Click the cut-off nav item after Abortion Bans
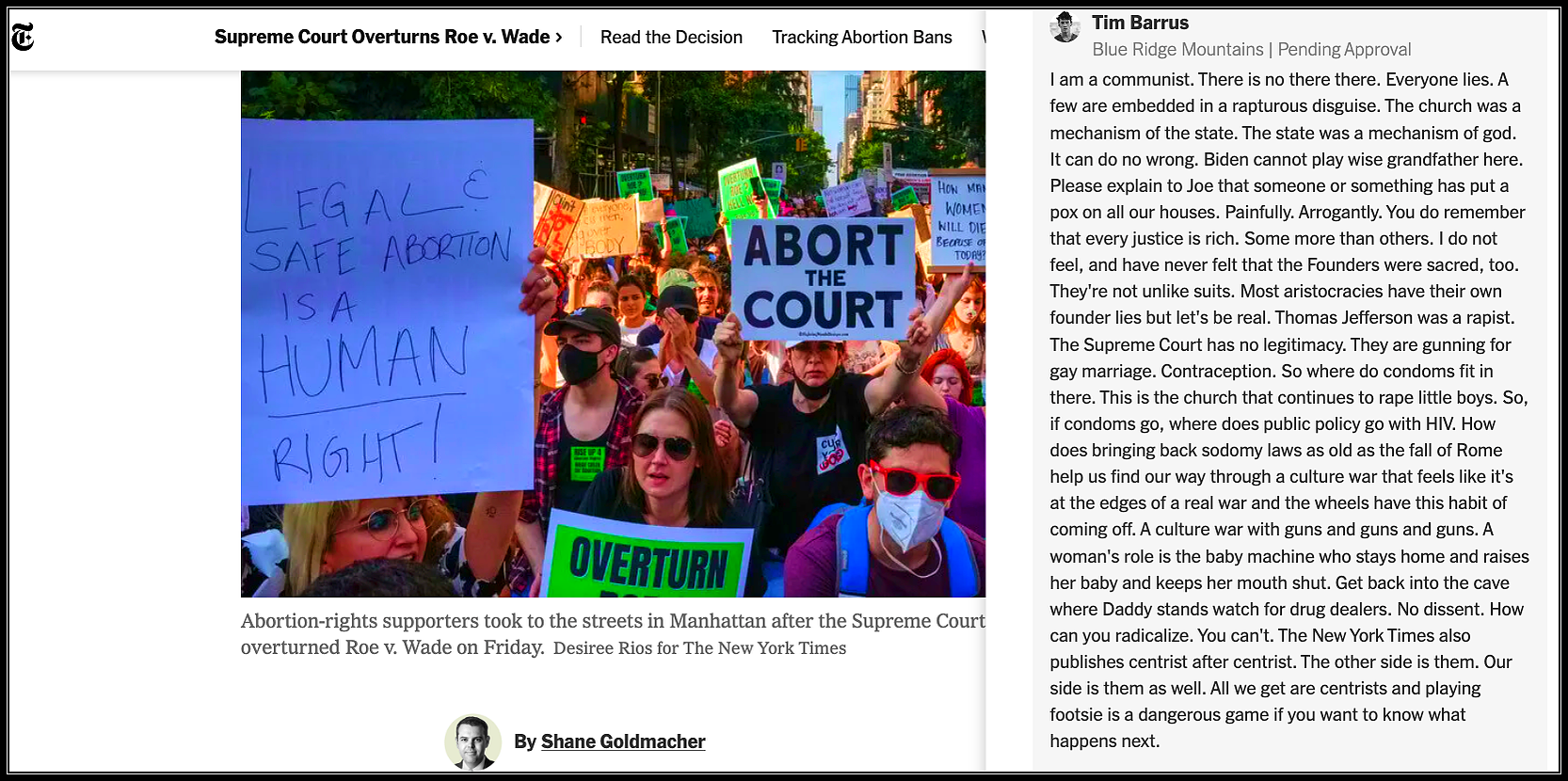The height and width of the screenshot is (781, 1568). pyautogui.click(x=983, y=37)
